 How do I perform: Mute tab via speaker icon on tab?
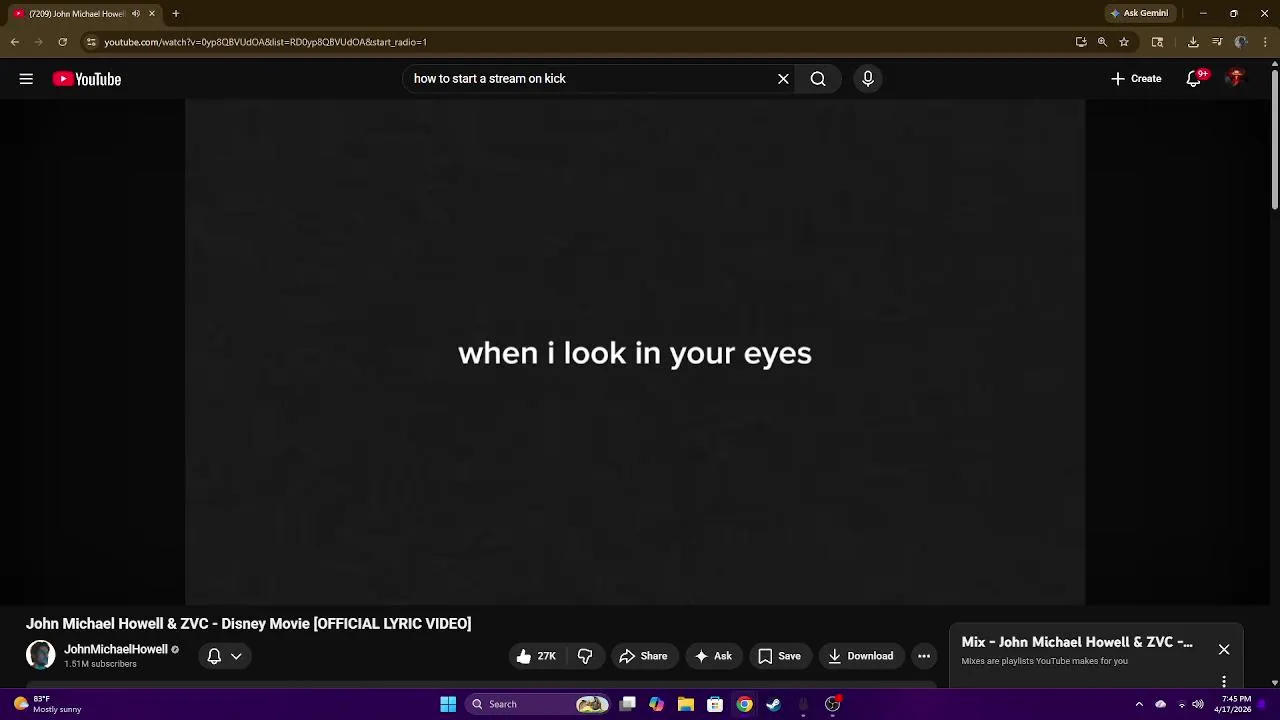point(136,14)
